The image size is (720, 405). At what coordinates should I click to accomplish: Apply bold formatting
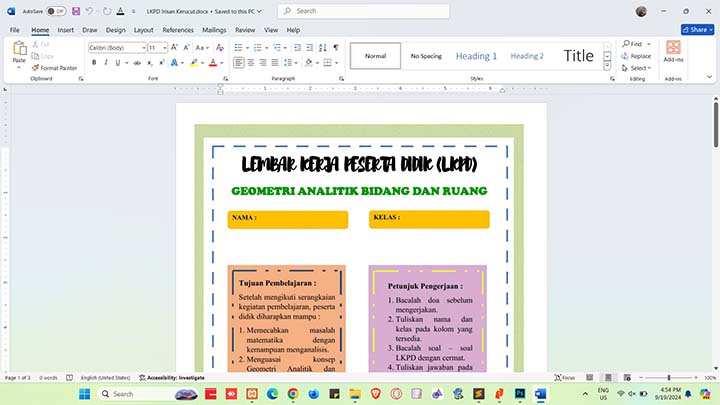93,62
